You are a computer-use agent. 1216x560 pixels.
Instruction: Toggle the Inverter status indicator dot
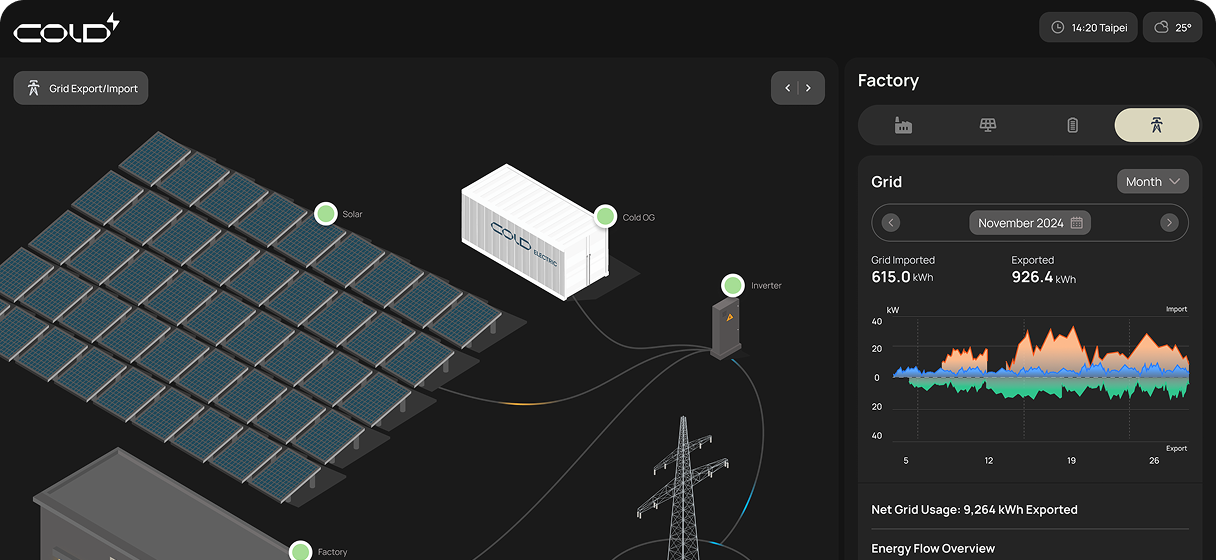[x=733, y=285]
